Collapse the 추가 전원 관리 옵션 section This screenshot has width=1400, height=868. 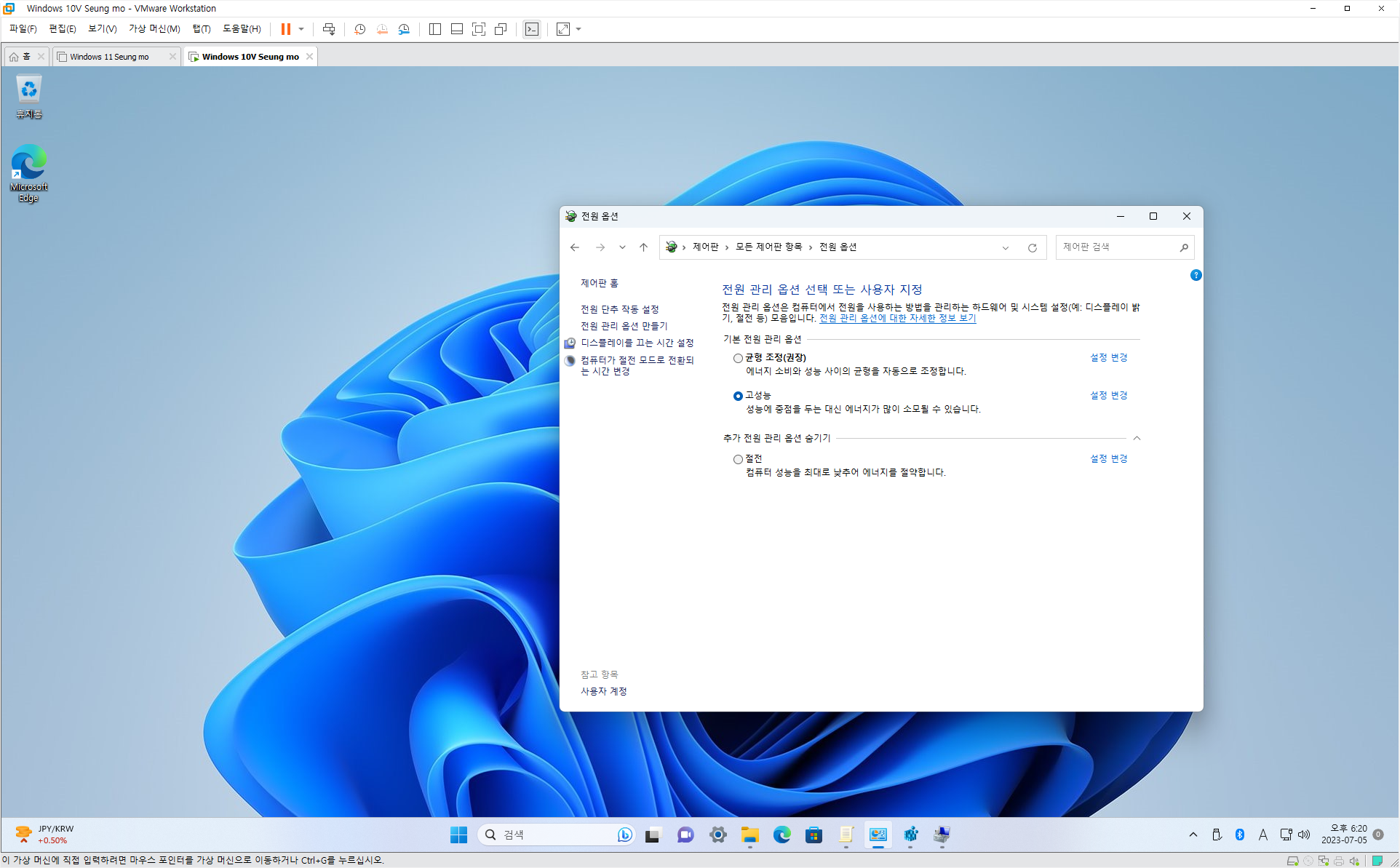tap(1137, 438)
